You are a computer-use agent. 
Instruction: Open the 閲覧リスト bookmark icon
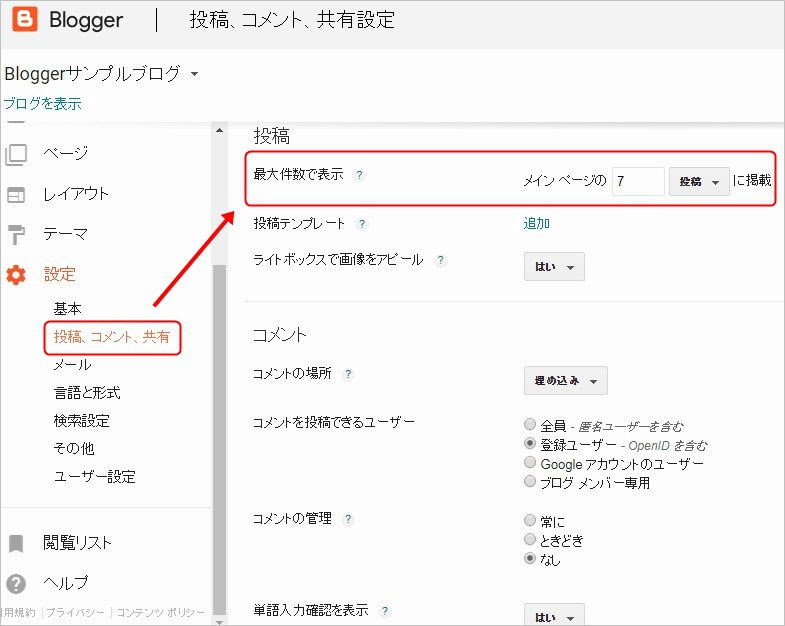(x=16, y=543)
